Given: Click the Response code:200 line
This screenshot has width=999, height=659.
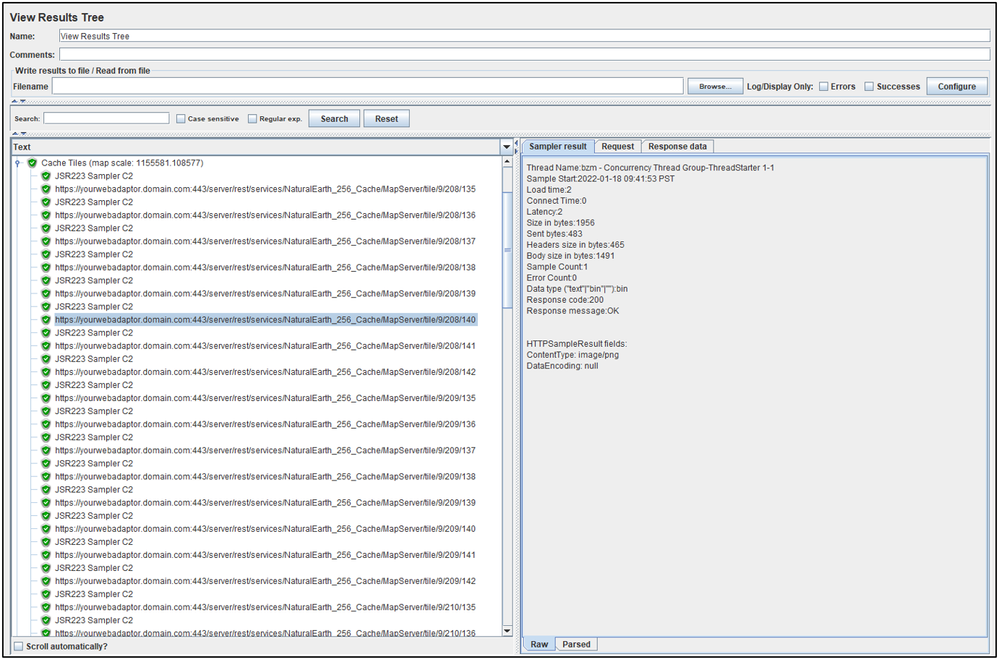Looking at the screenshot, I should 564,300.
